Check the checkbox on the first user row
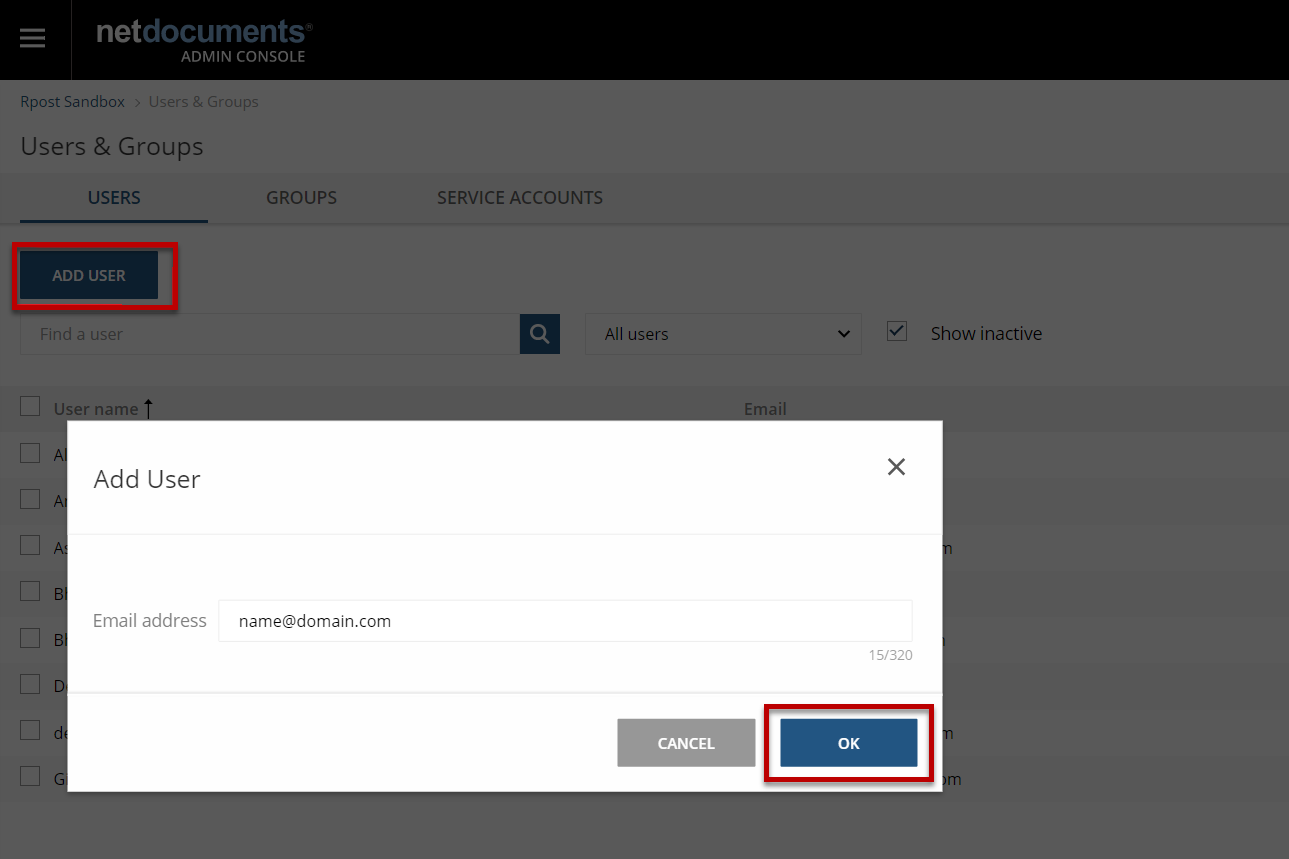The width and height of the screenshot is (1289, 859). pos(29,452)
